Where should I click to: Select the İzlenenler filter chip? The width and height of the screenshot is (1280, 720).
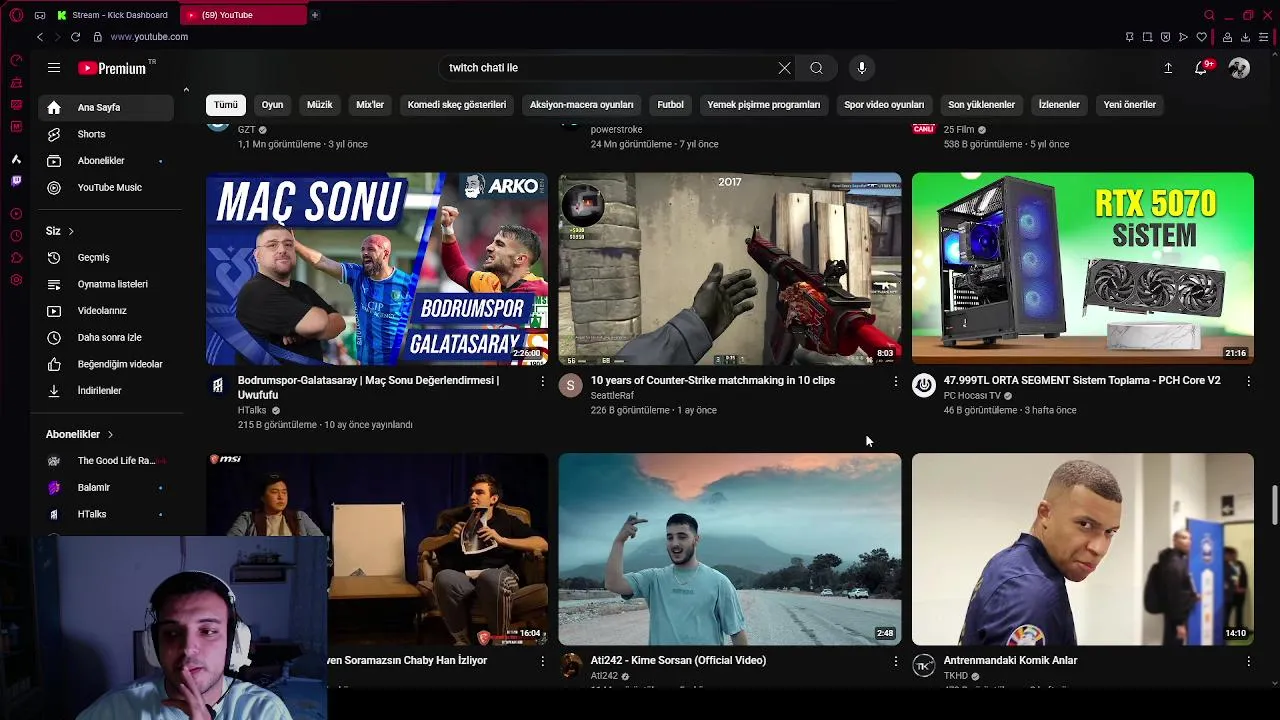[1059, 105]
